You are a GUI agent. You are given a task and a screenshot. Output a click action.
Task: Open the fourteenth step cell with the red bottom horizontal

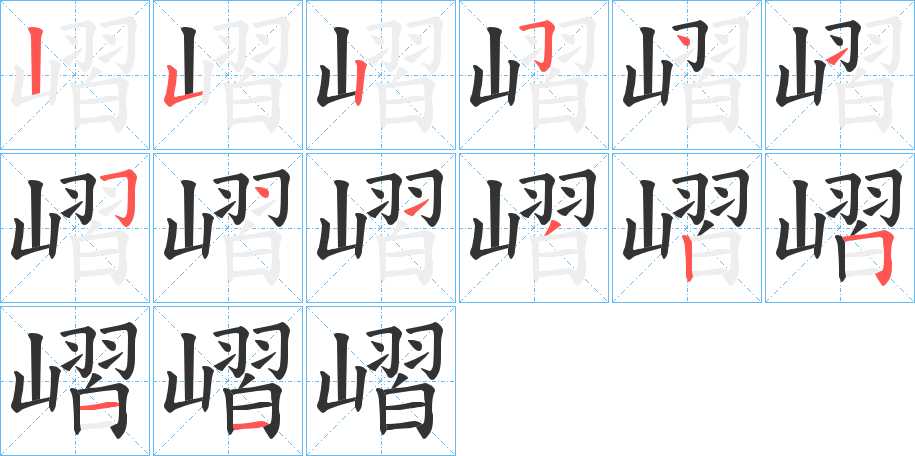click(x=228, y=381)
